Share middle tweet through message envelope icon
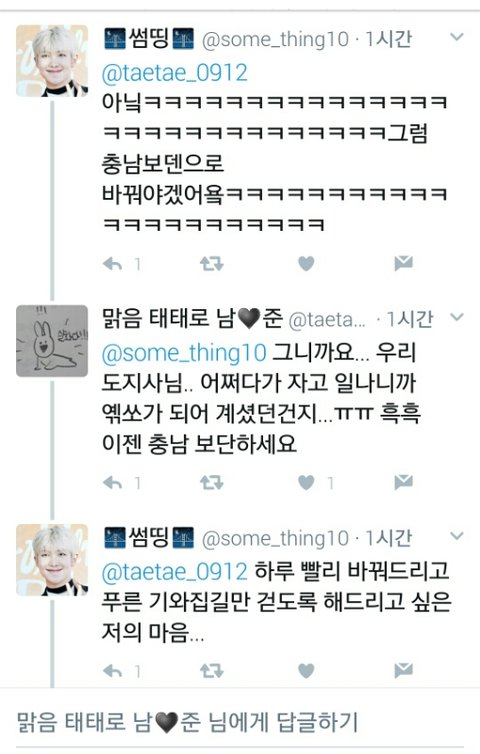This screenshot has width=480, height=754. [404, 482]
